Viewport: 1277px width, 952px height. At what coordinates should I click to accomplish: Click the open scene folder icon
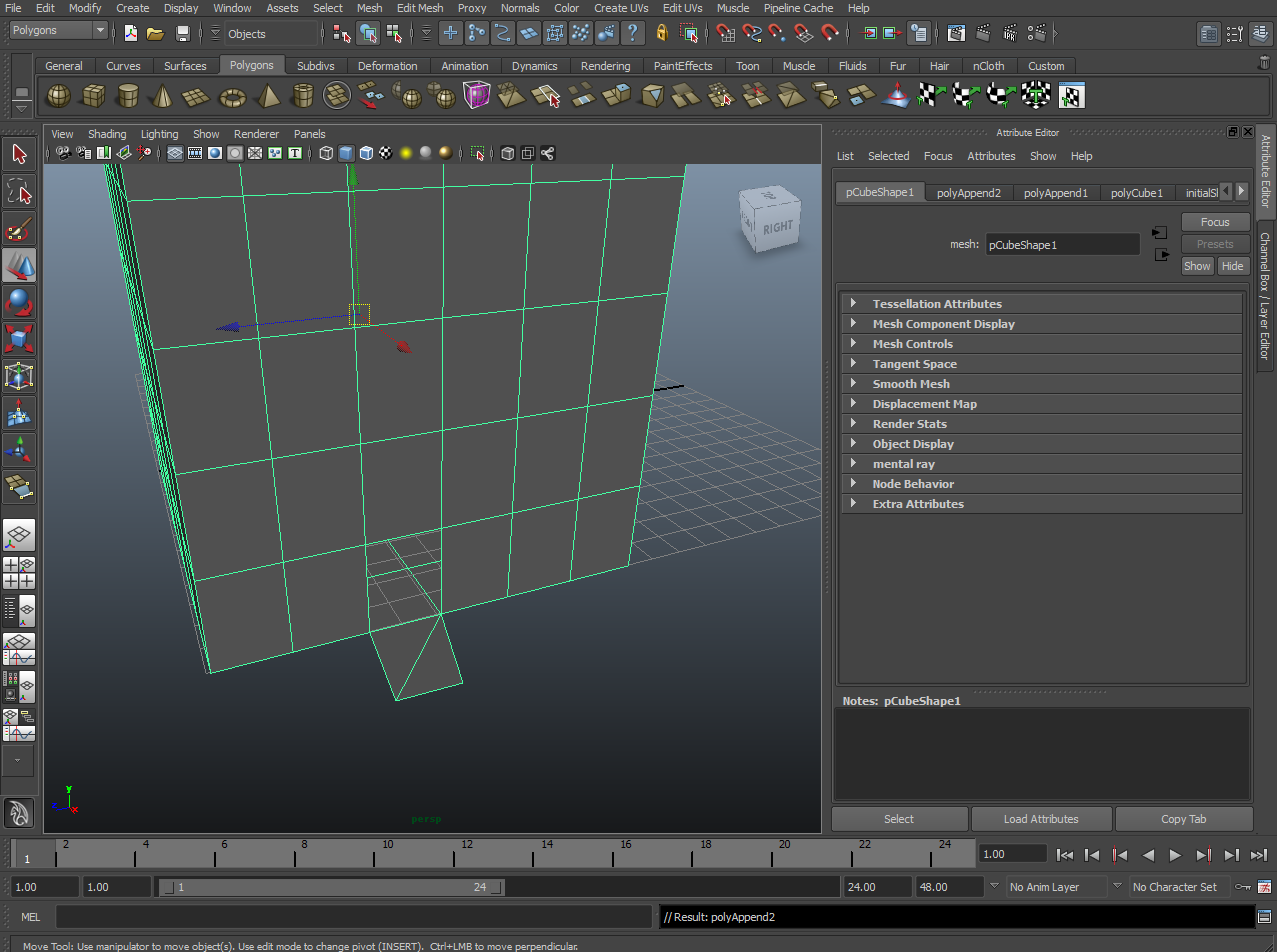tap(155, 33)
